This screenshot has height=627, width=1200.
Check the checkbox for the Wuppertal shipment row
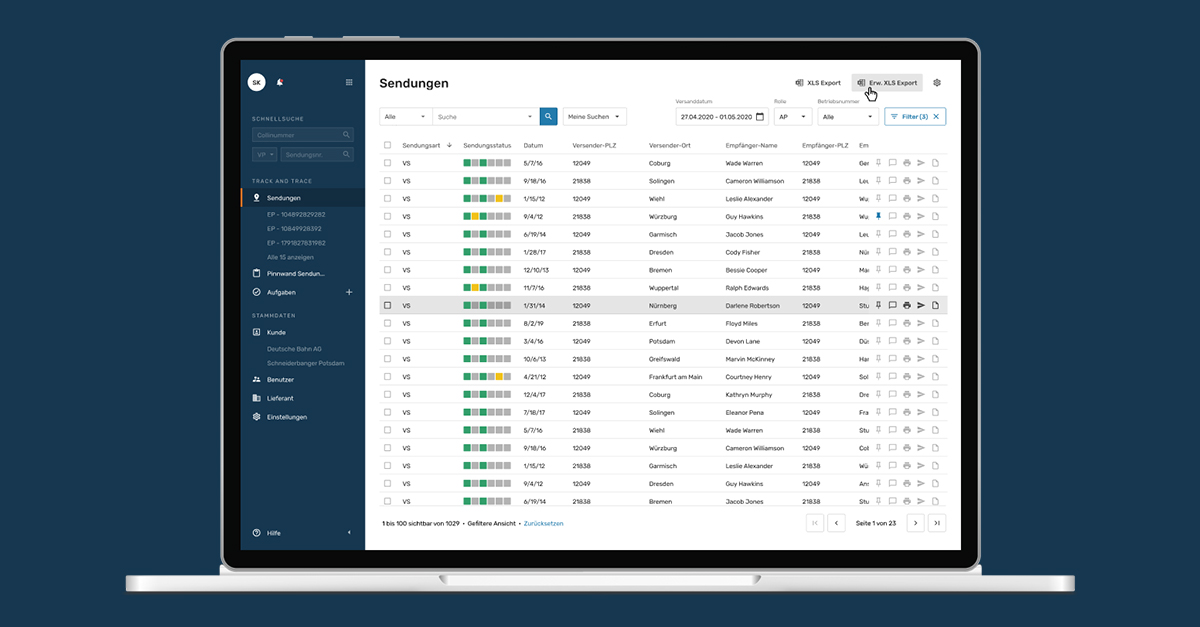pyautogui.click(x=388, y=287)
